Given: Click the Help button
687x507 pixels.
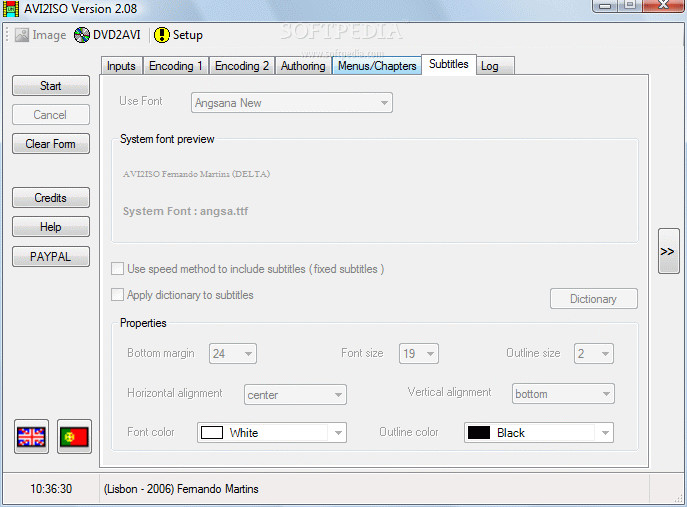Looking at the screenshot, I should click(x=51, y=227).
